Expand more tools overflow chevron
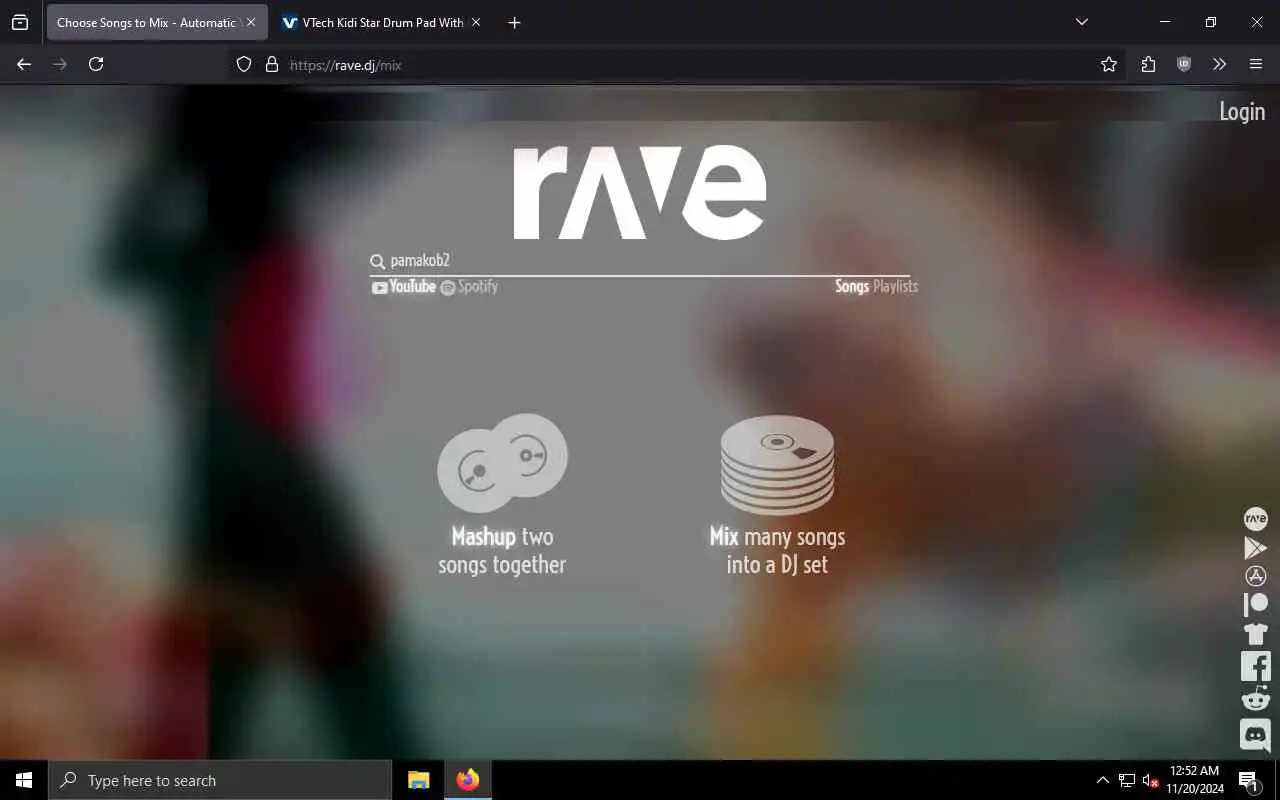The width and height of the screenshot is (1280, 800). pos(1219,64)
